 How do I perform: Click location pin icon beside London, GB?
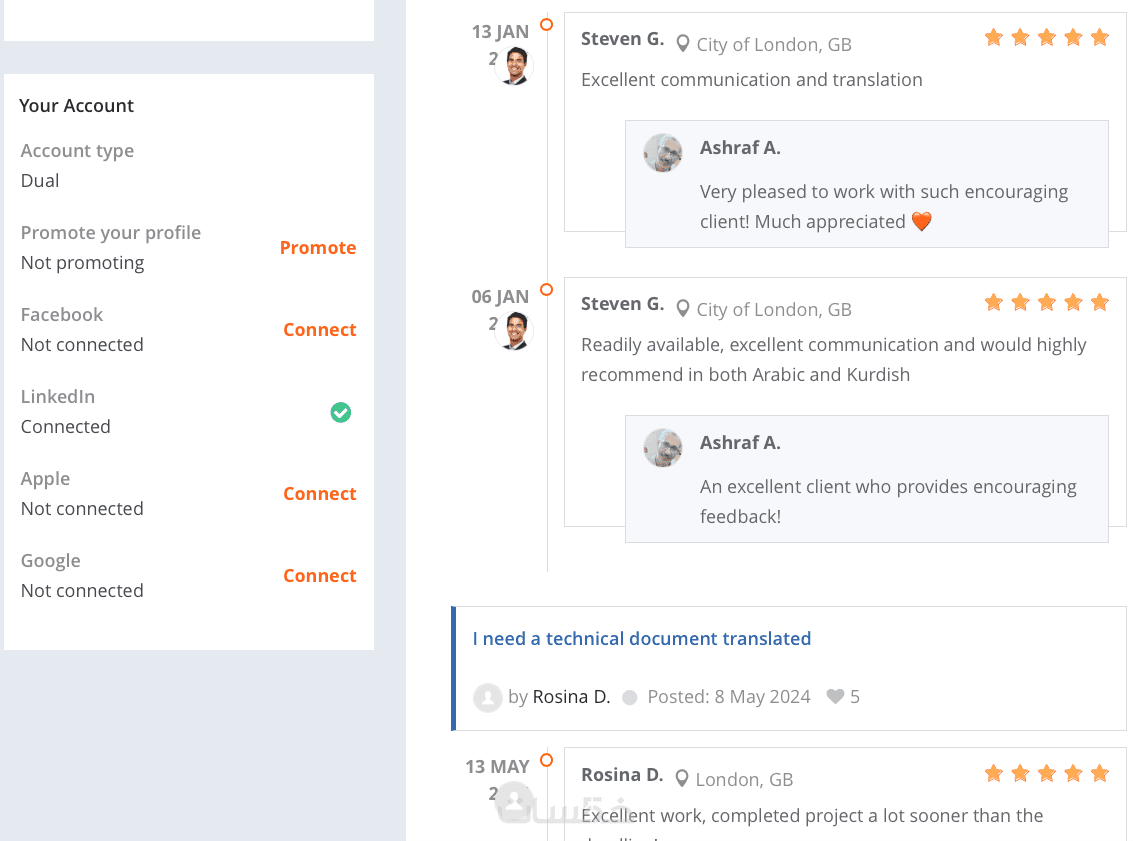pyautogui.click(x=683, y=779)
